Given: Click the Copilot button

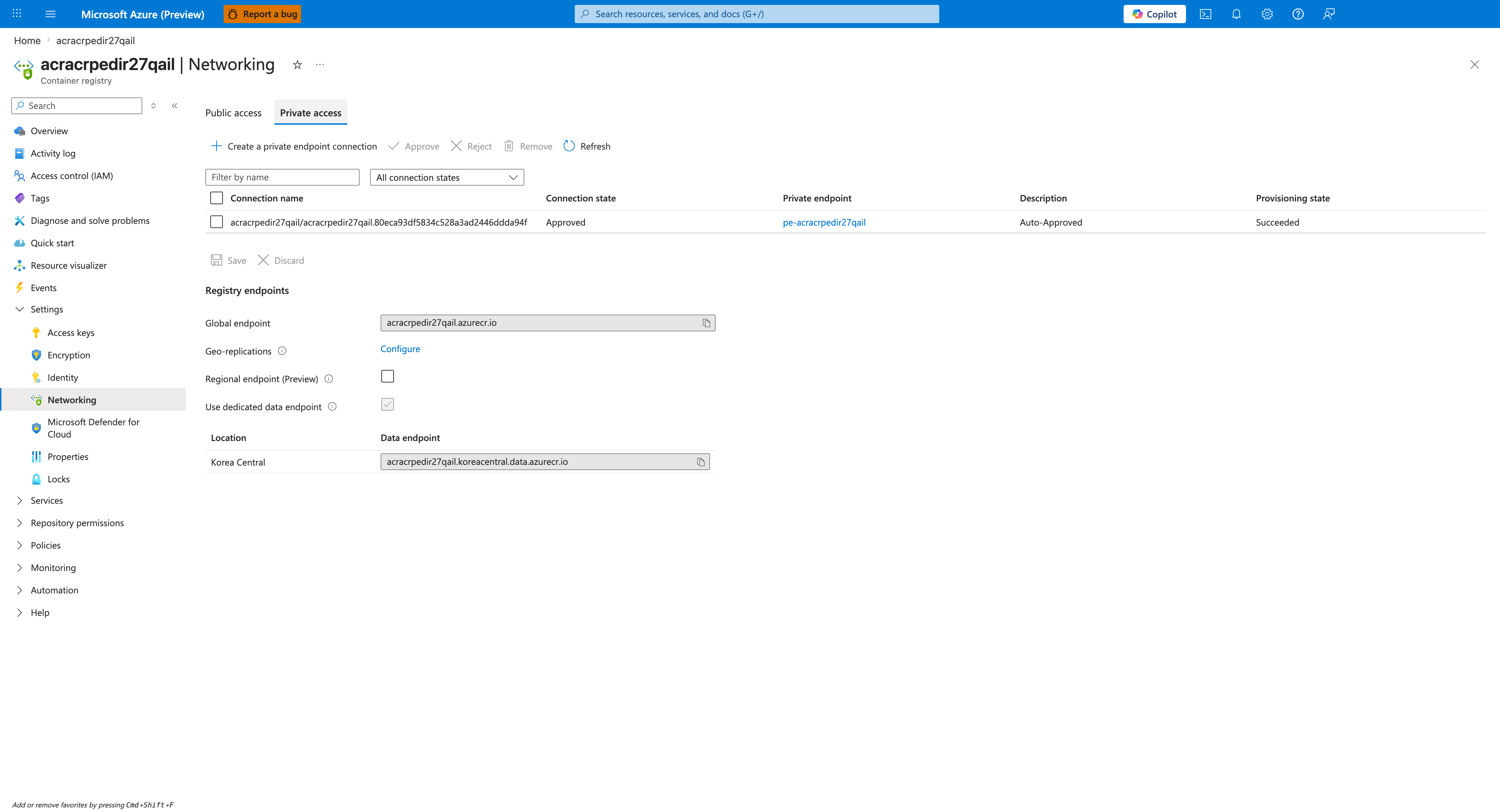Looking at the screenshot, I should 1154,14.
